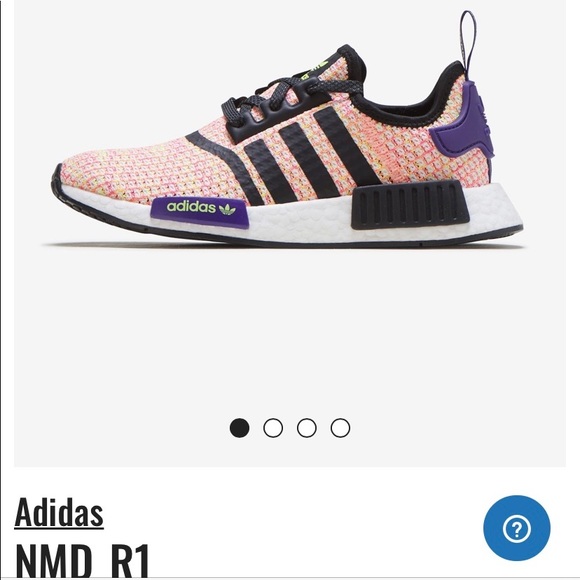580x580 pixels.
Task: Click the black outsole under the toe
Action: [92, 214]
